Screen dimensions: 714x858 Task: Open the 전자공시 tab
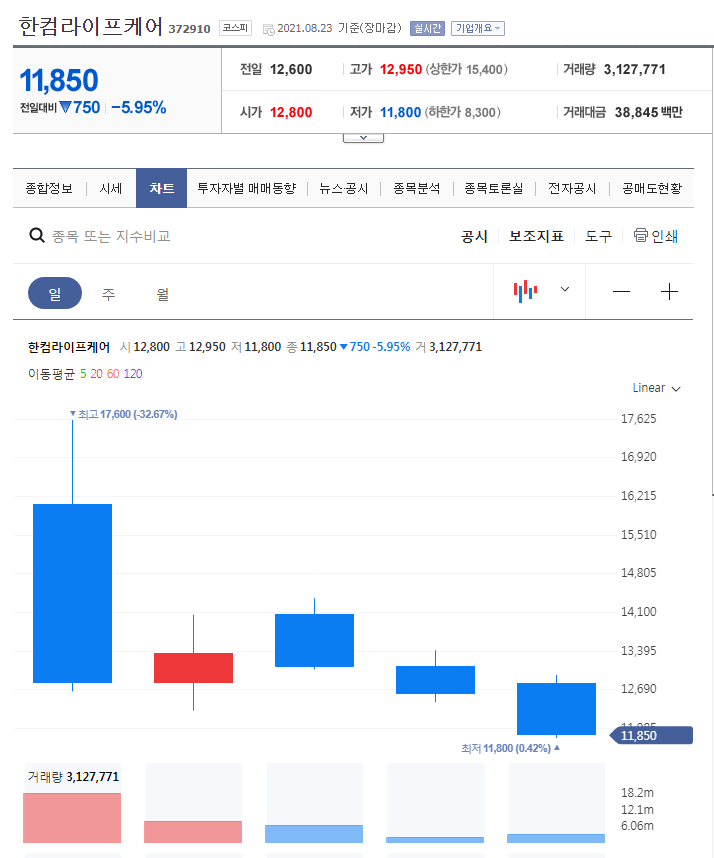pos(572,189)
